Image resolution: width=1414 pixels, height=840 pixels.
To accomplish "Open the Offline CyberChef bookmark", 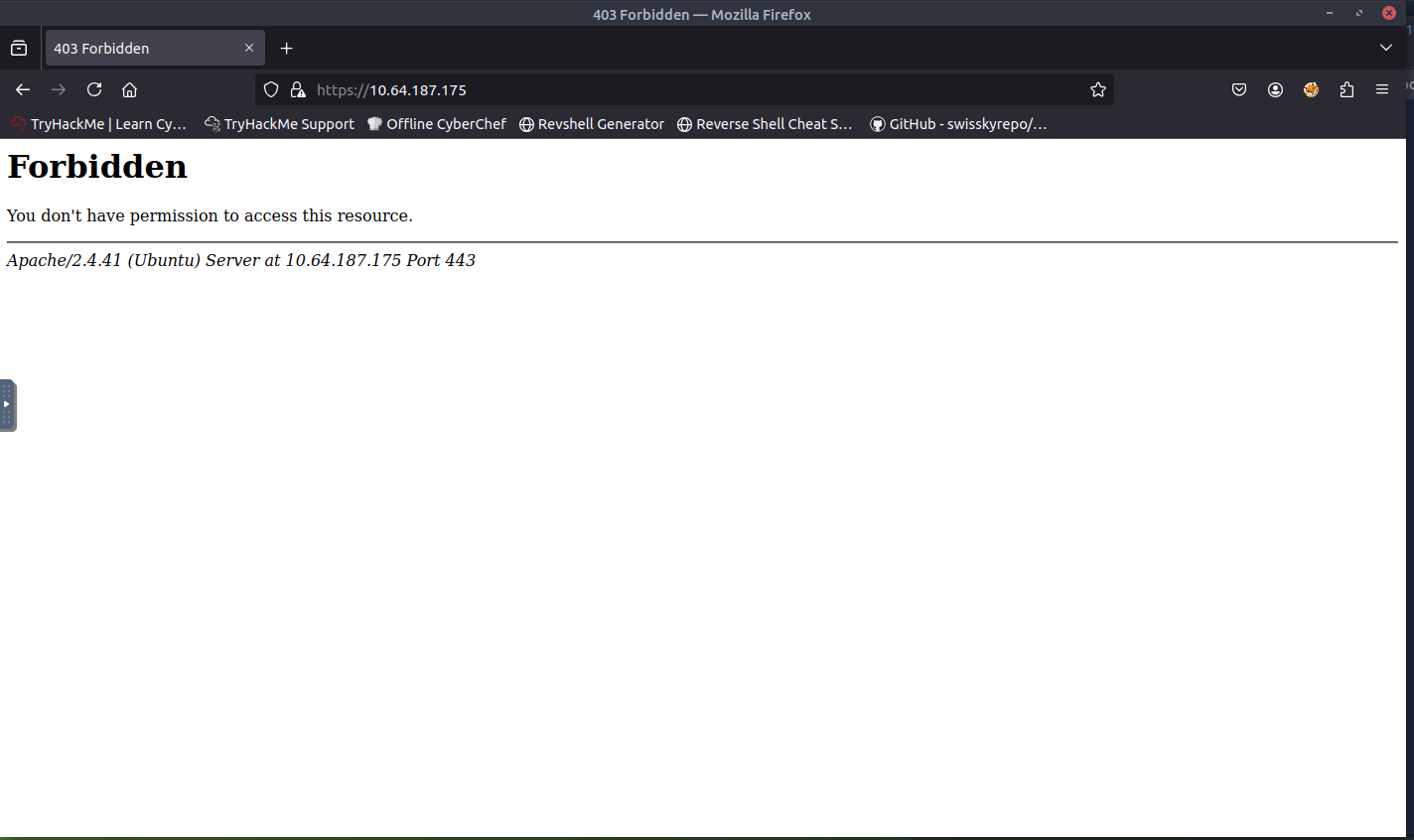I will pos(437,124).
